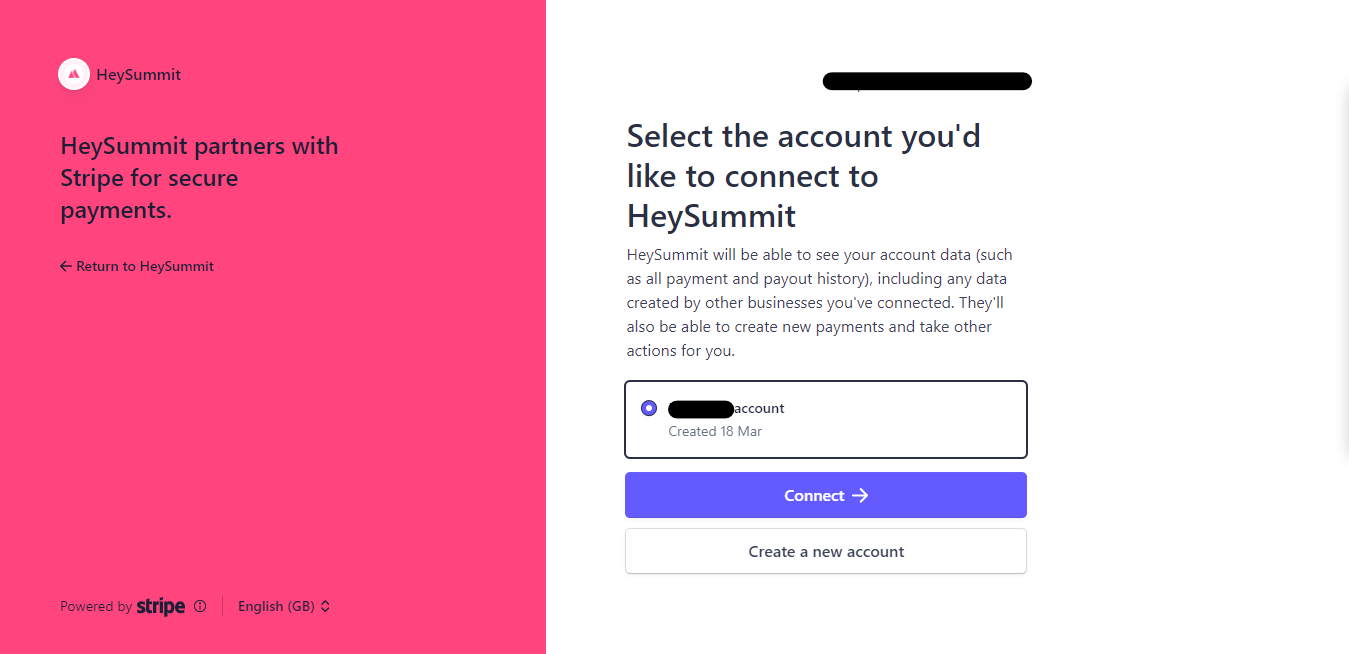Click the arrow icon inside Connect button
This screenshot has height=654, width=1349.
[x=860, y=496]
